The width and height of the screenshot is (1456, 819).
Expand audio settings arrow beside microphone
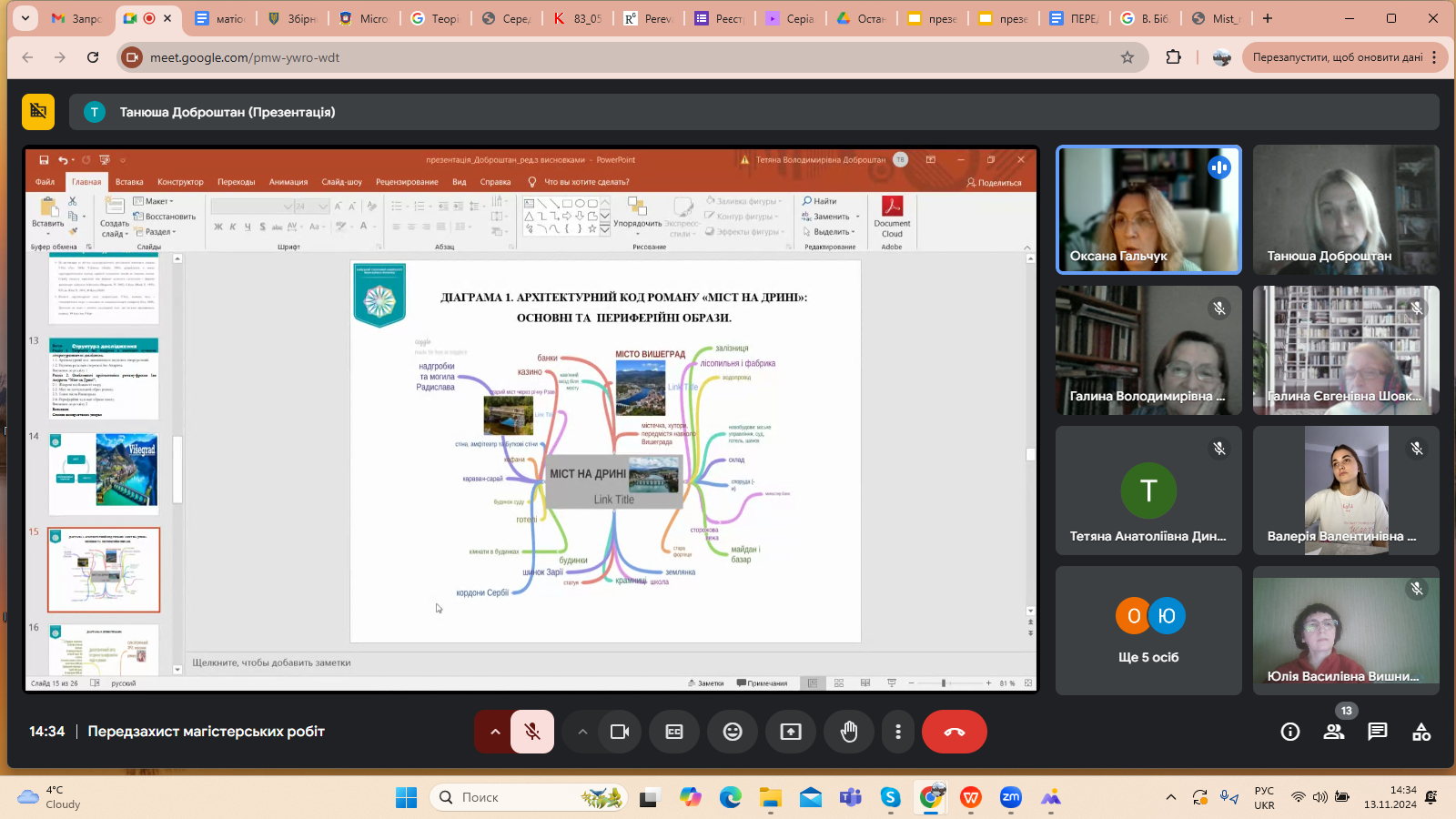[494, 732]
